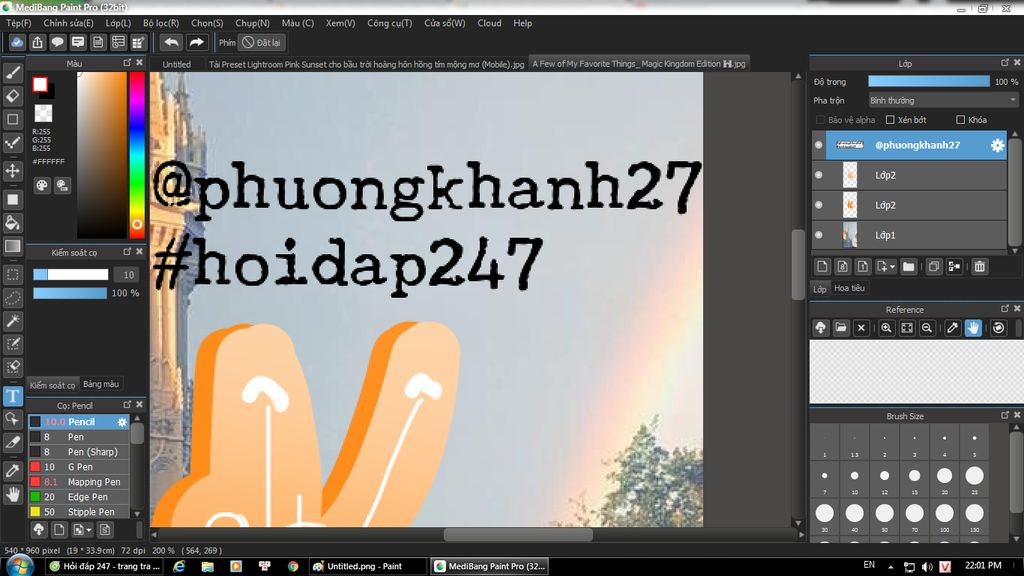Undock the Màu color panel
Viewport: 1024px width, 576px height.
127,63
